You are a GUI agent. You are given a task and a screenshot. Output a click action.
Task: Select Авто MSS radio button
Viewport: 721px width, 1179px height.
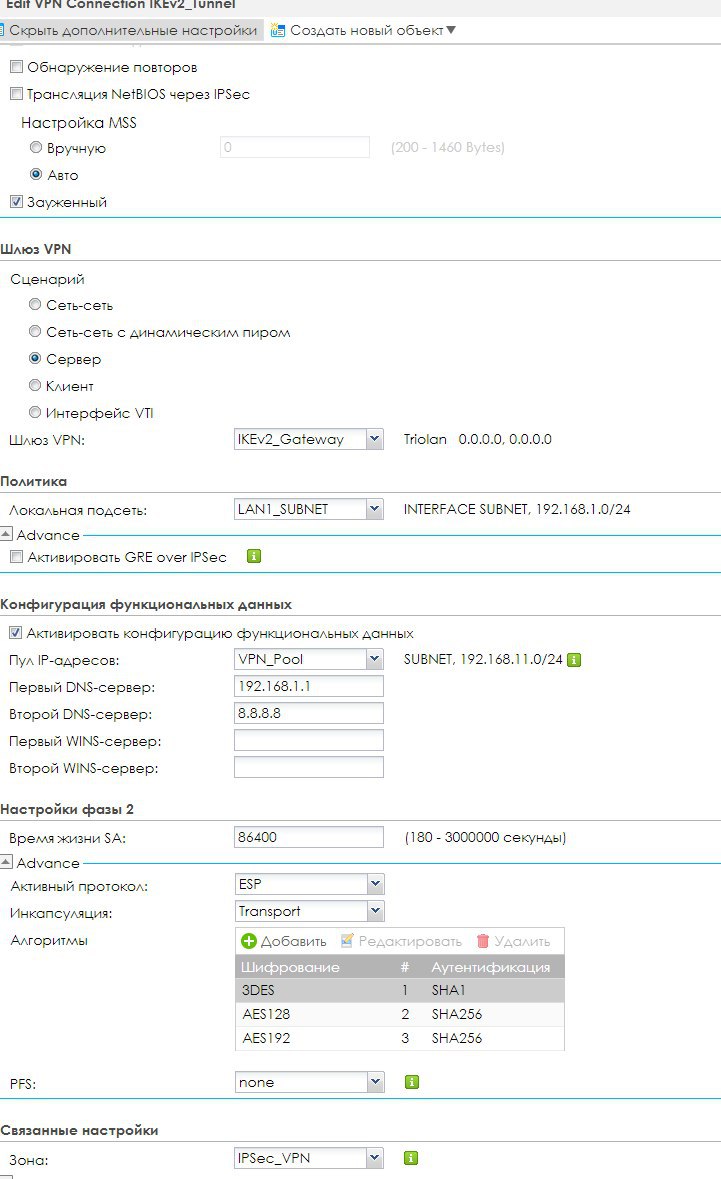coord(35,174)
